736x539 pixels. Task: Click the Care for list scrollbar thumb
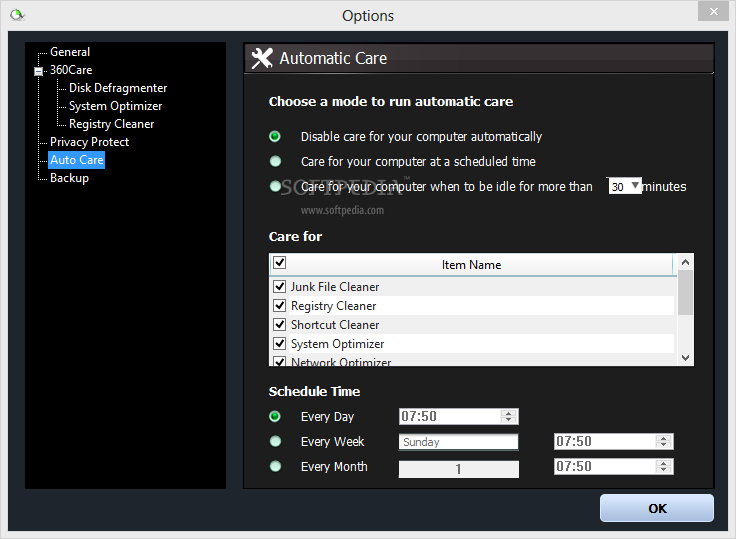685,293
